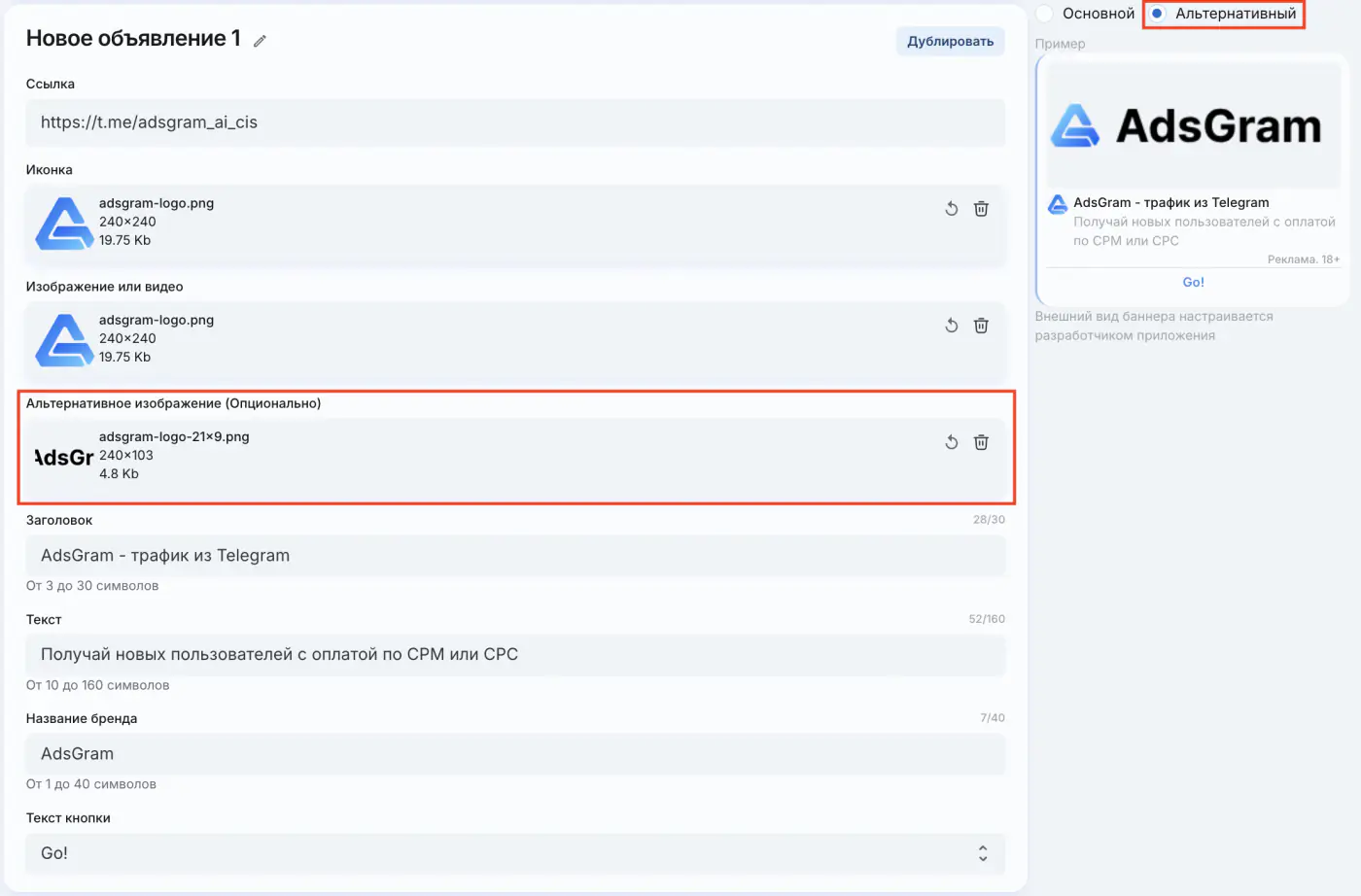Click the Альтернативное изображение (Опционально) label
The image size is (1361, 896).
click(x=173, y=403)
